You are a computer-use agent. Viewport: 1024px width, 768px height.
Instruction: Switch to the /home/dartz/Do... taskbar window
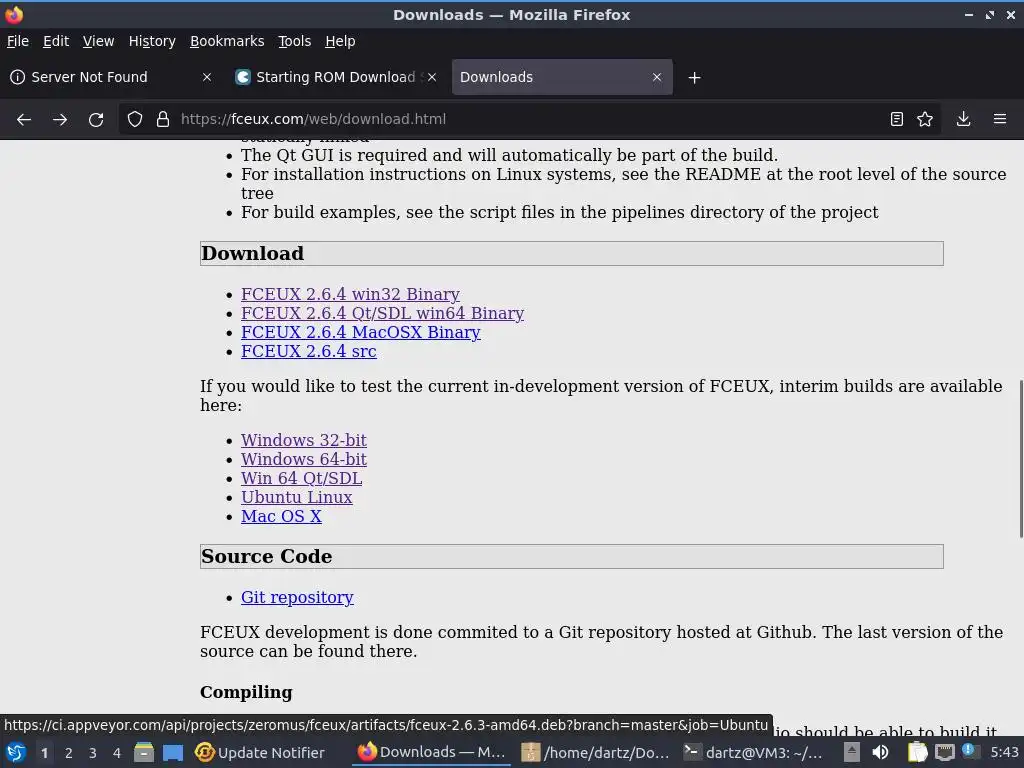tap(594, 753)
